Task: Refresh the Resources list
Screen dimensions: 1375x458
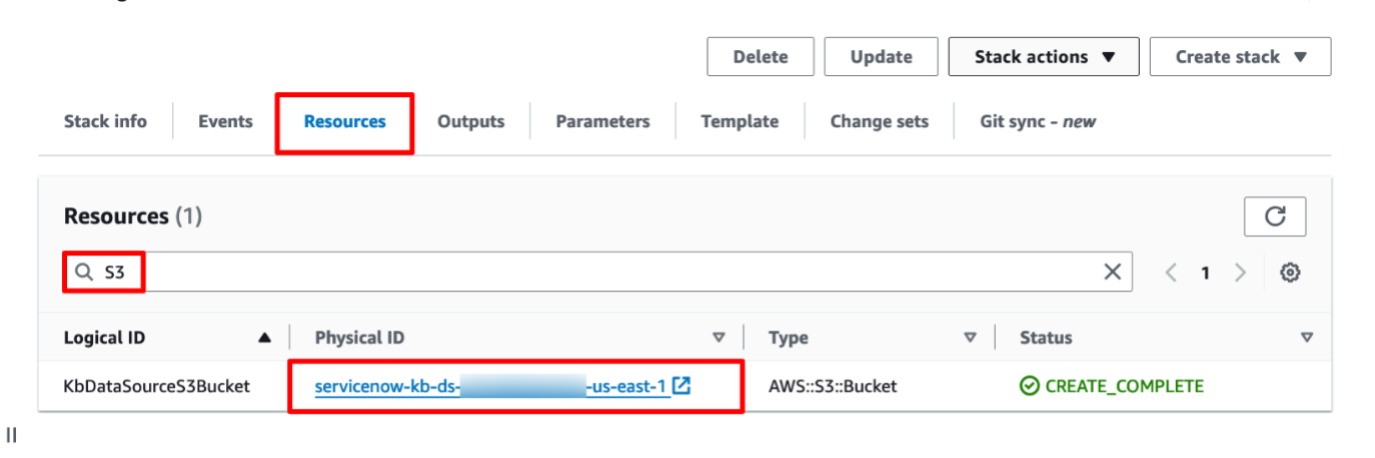Action: pyautogui.click(x=1275, y=216)
